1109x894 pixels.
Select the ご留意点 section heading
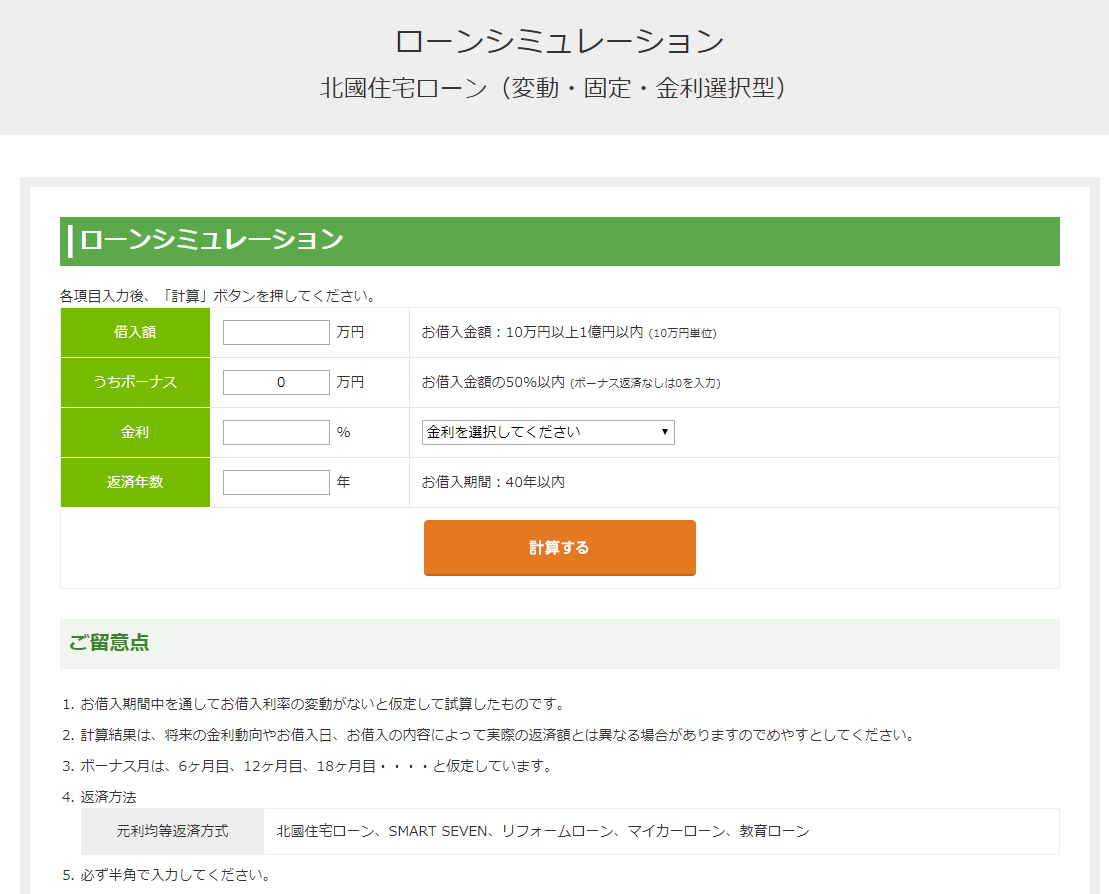click(109, 643)
